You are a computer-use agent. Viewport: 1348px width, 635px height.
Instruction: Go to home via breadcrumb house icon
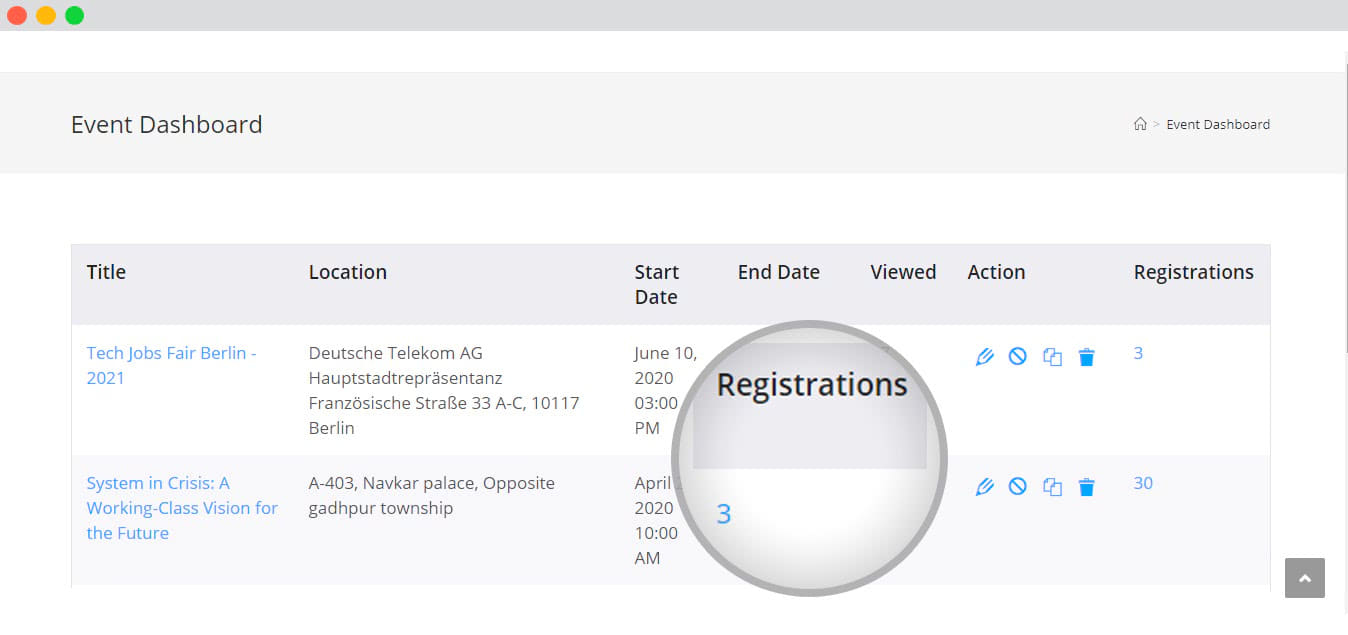click(x=1139, y=124)
